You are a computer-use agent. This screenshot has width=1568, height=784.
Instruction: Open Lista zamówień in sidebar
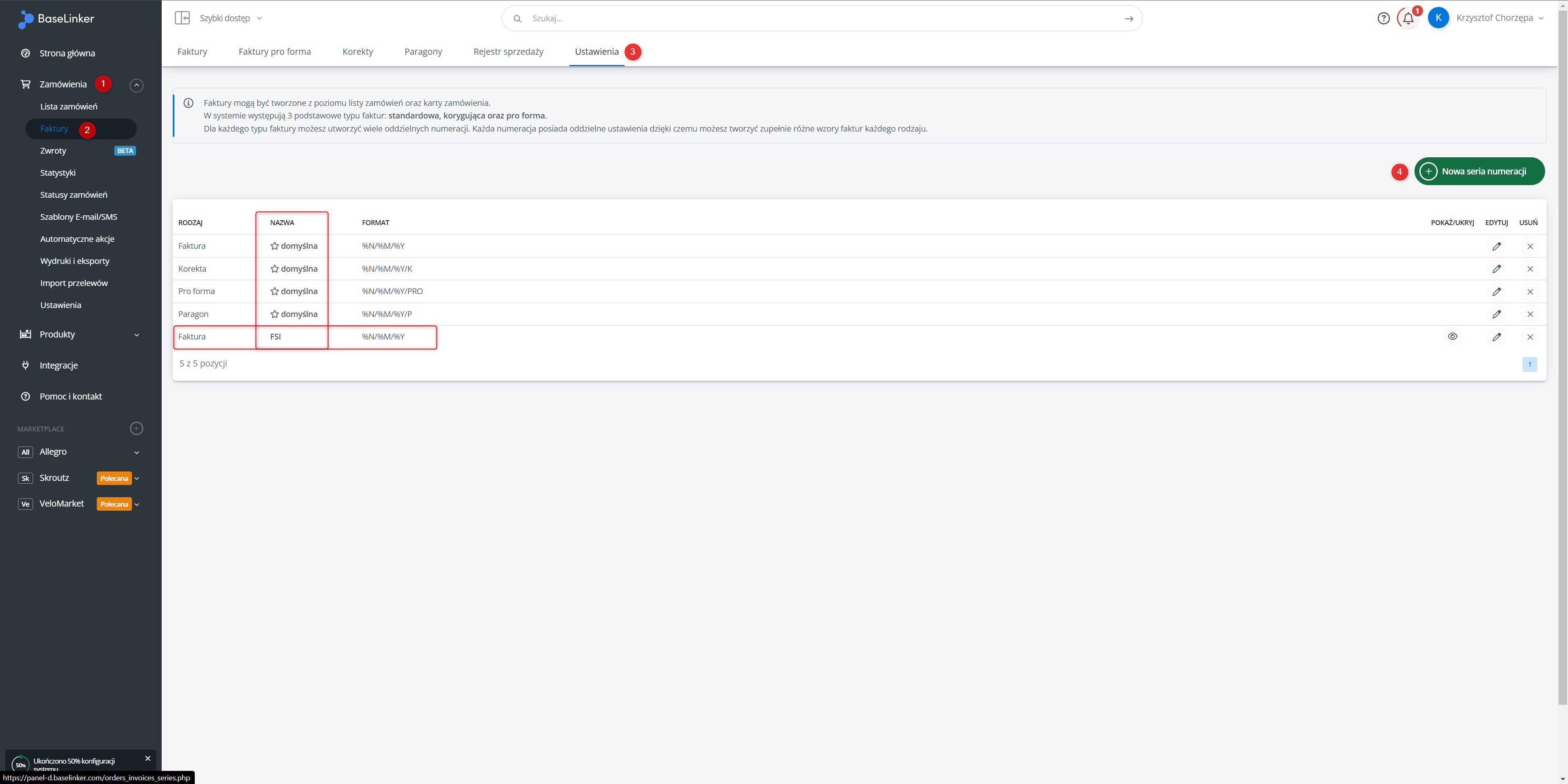tap(69, 107)
